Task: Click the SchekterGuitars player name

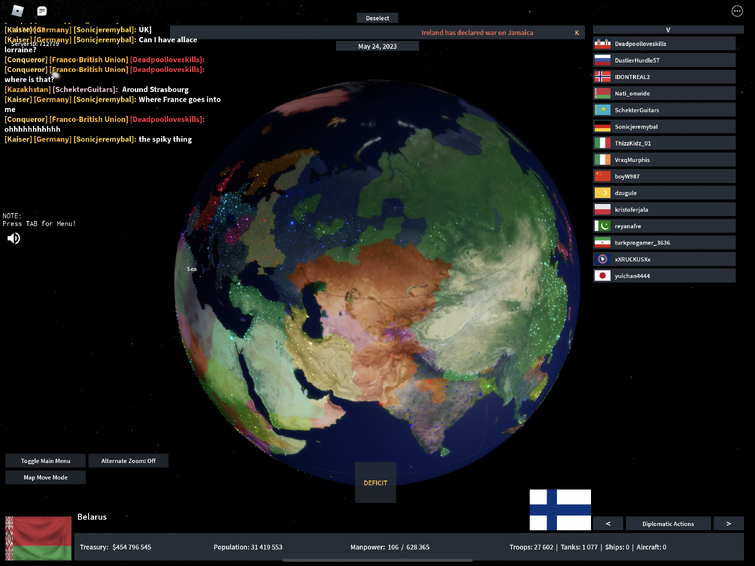Action: tap(637, 110)
